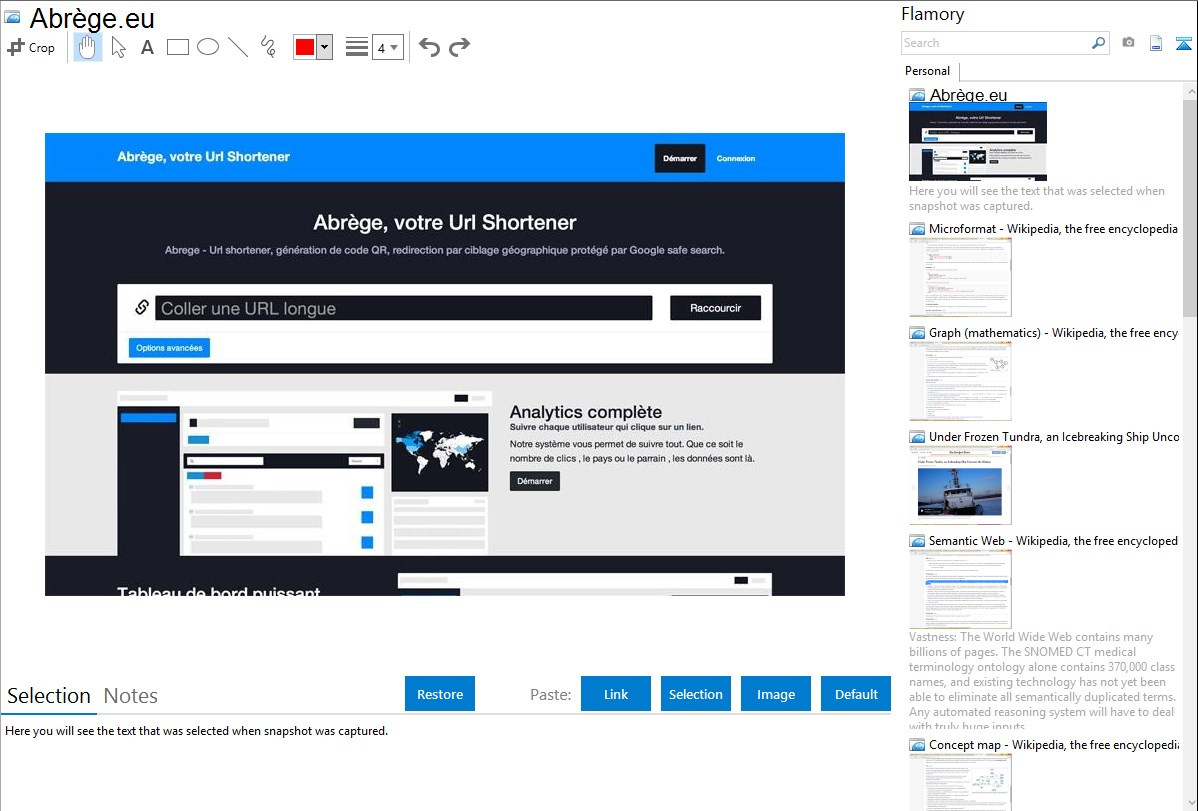Select the arrow pointer tool

[x=118, y=47]
